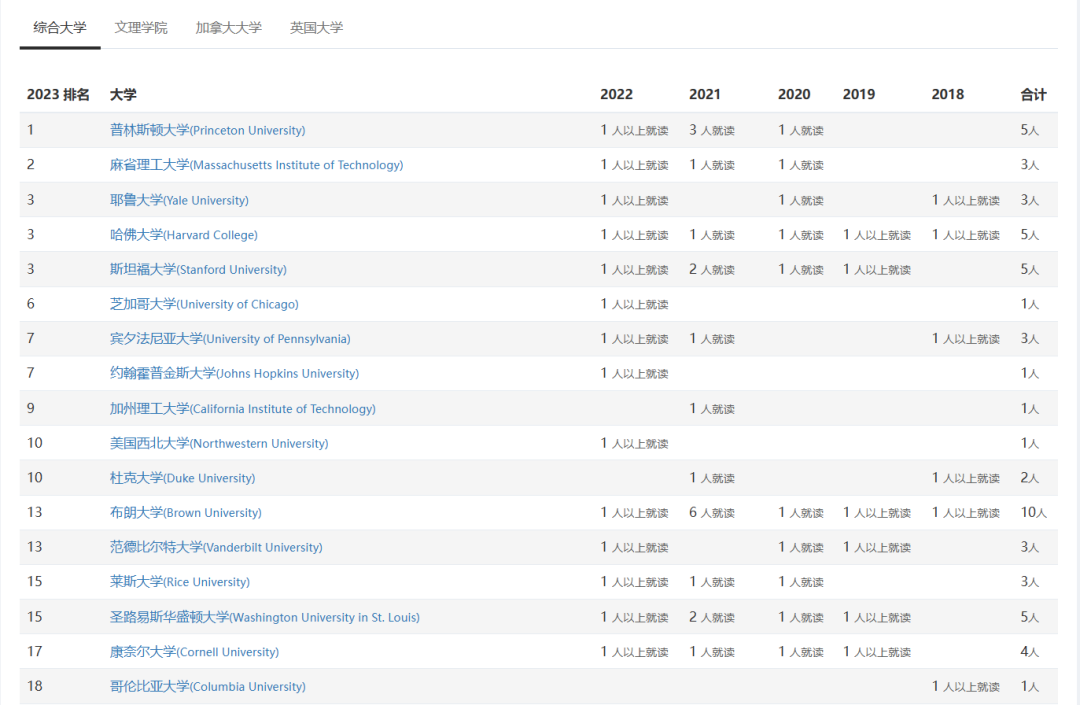Click the 大学 column header
The image size is (1080, 705).
[x=123, y=94]
